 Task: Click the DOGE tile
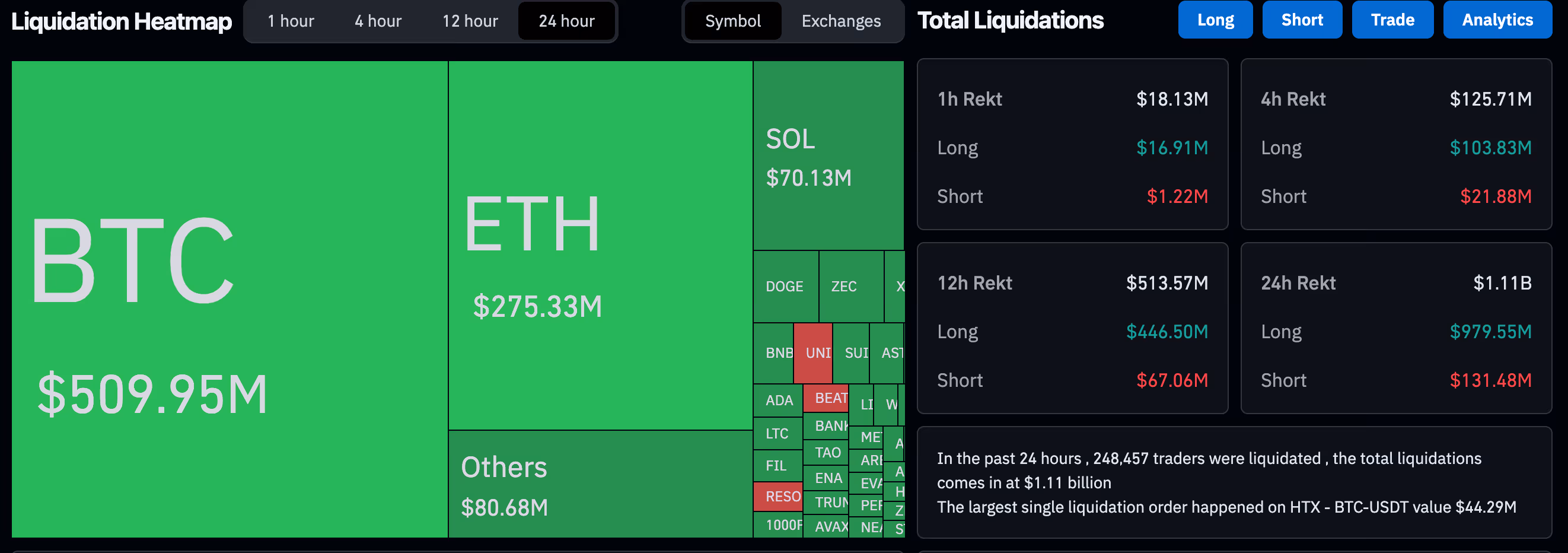(785, 286)
